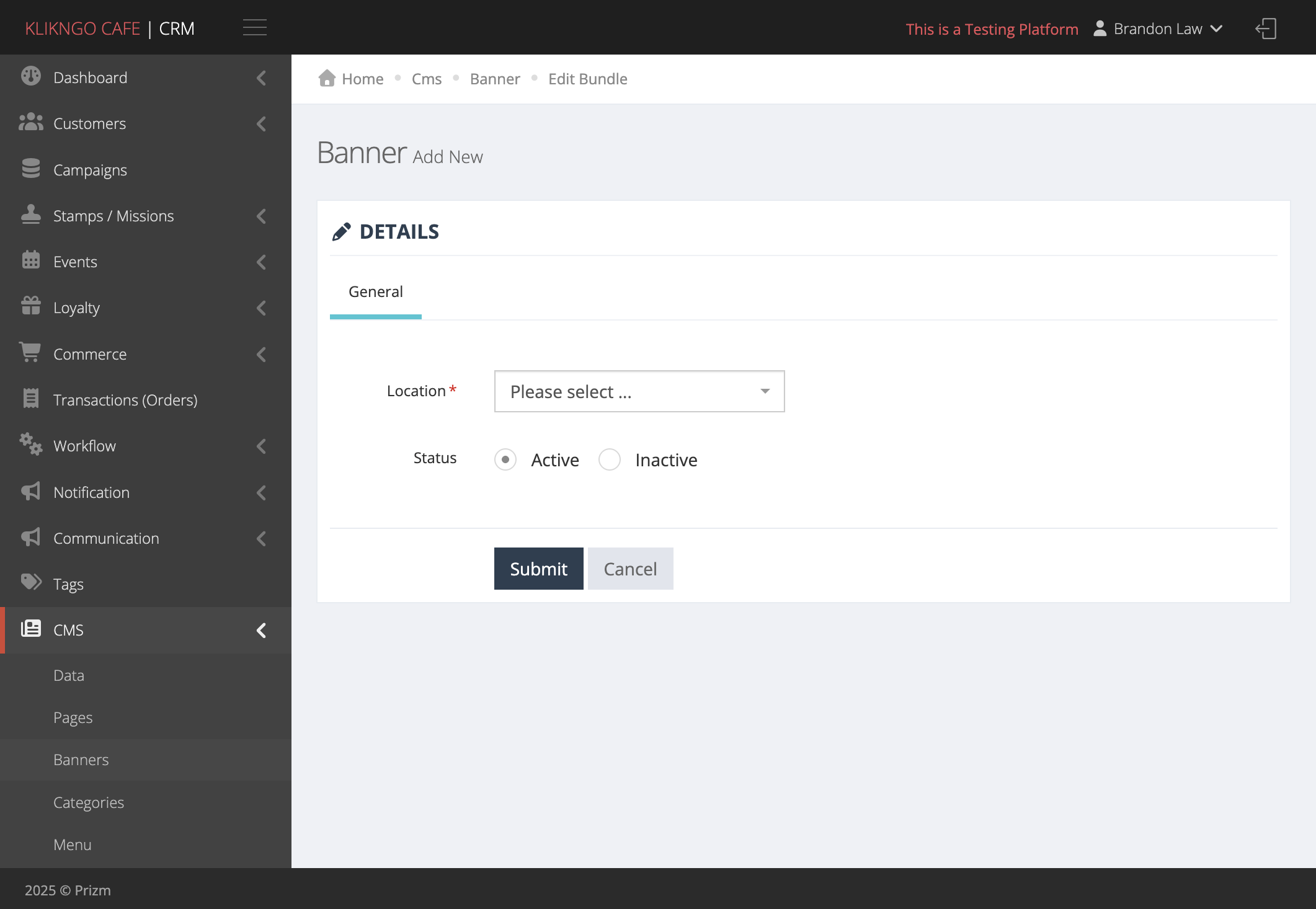
Task: Go to Cms breadcrumb link
Action: pyautogui.click(x=427, y=79)
